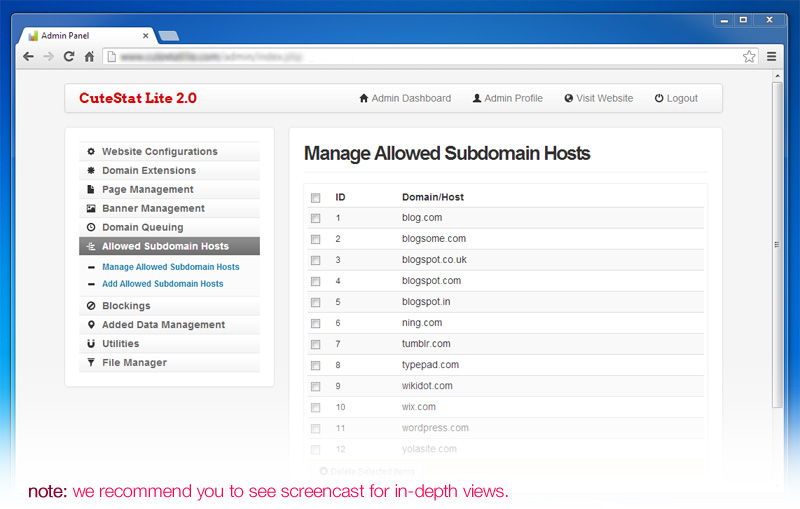The height and width of the screenshot is (509, 800).
Task: Click the house icon beside Admin Dashboard
Action: click(x=364, y=98)
